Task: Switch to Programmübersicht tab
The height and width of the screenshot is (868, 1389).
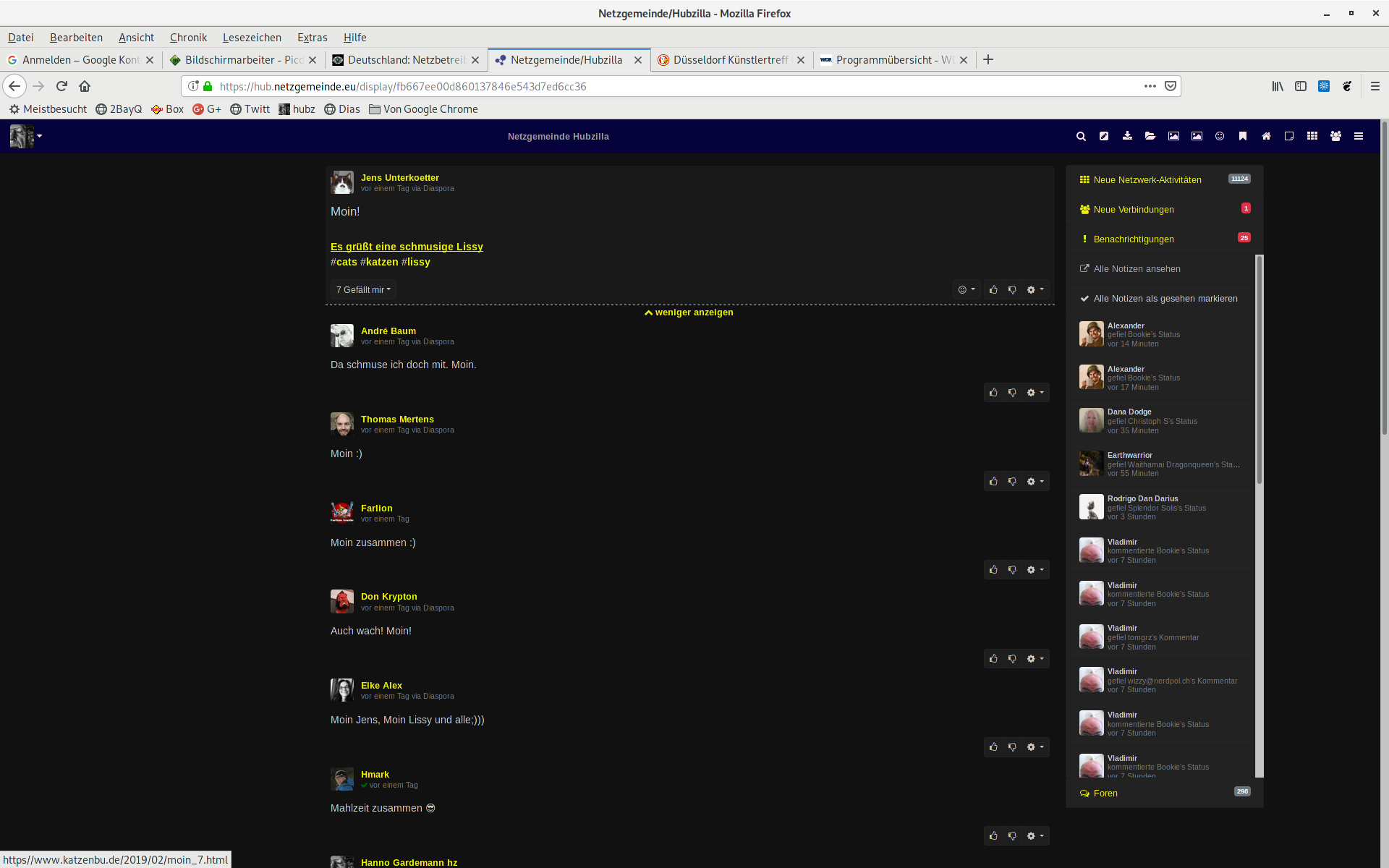Action: point(894,60)
